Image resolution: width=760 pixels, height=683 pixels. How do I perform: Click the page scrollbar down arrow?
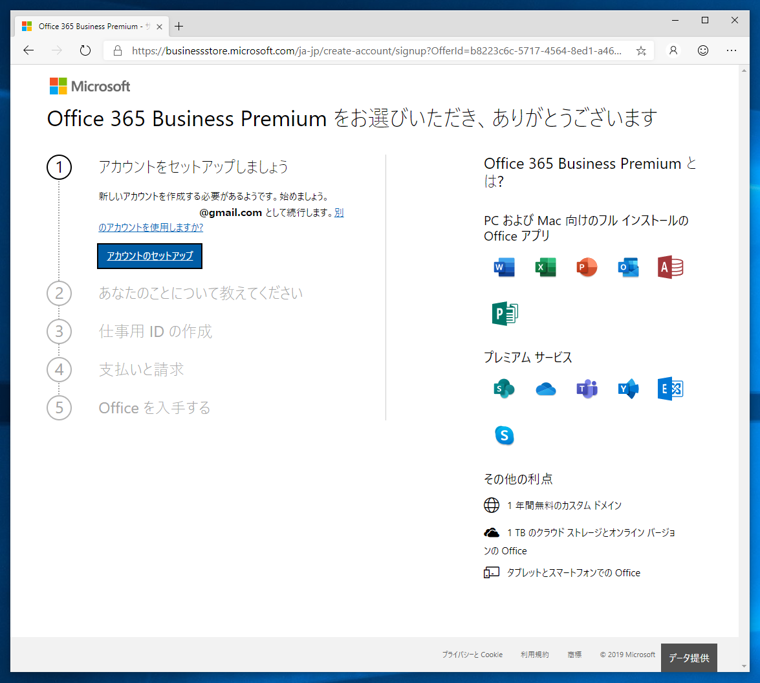coord(744,667)
